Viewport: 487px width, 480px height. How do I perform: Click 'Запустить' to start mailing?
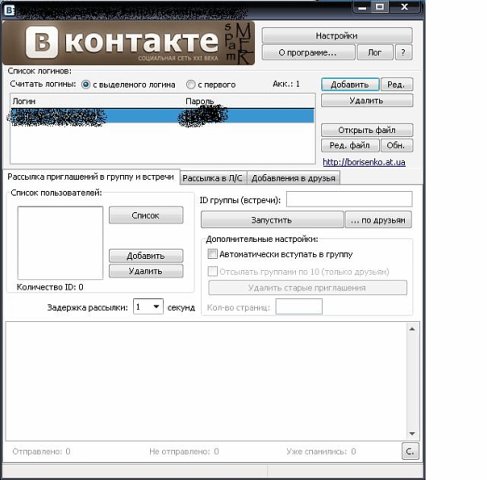(x=272, y=220)
